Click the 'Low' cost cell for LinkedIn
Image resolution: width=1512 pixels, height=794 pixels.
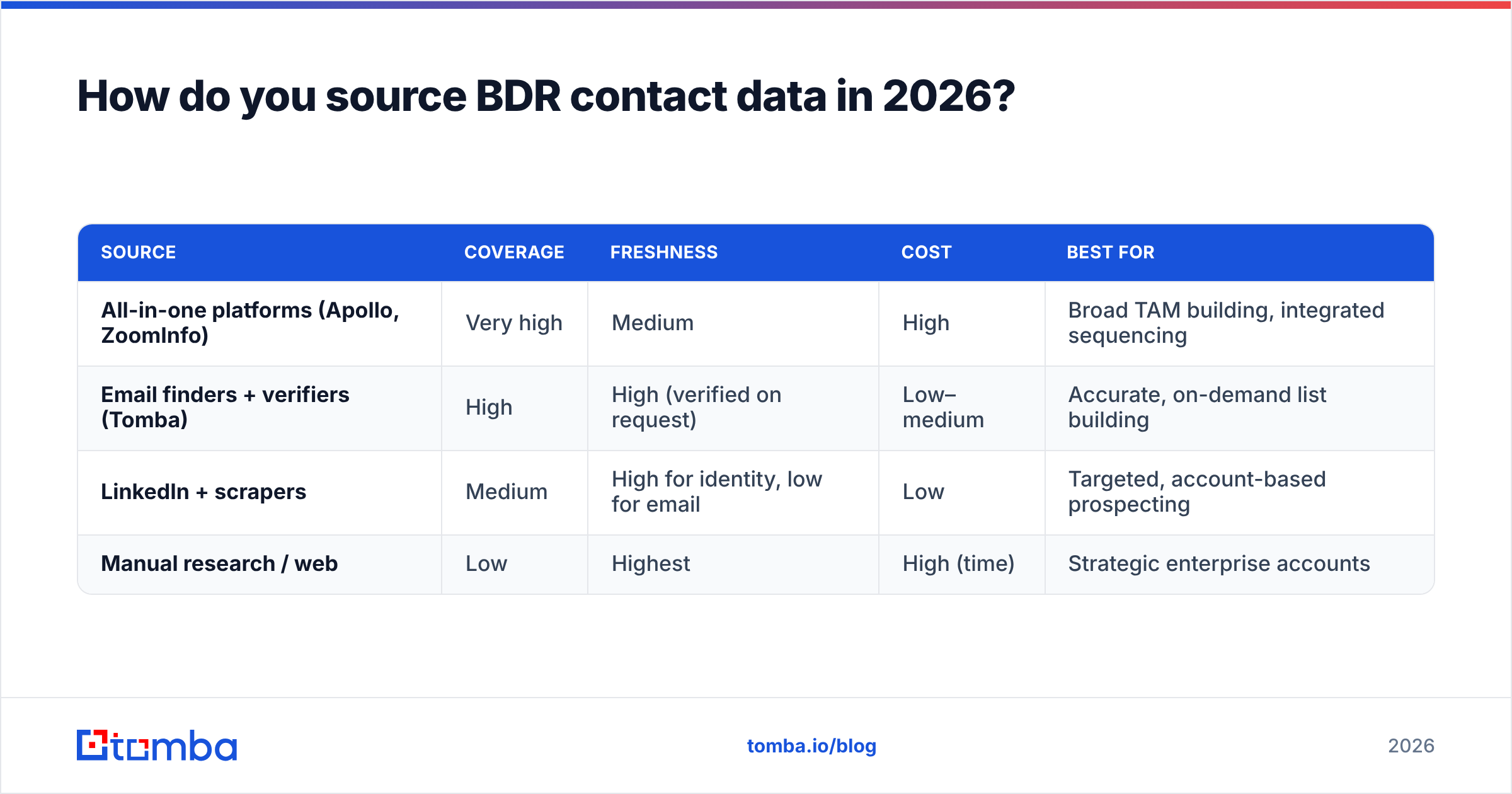tap(962, 492)
